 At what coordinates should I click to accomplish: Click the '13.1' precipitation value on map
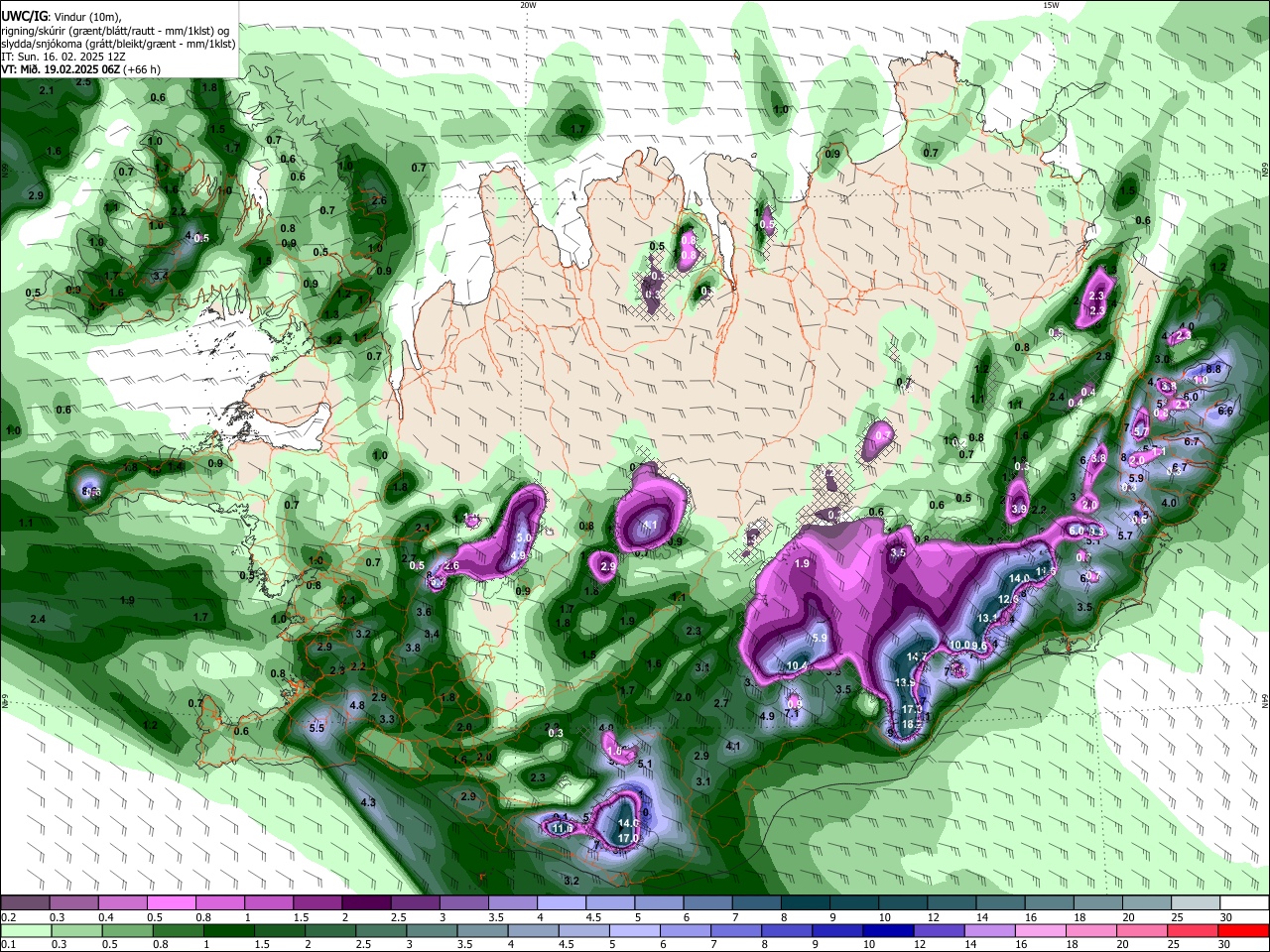click(x=988, y=617)
